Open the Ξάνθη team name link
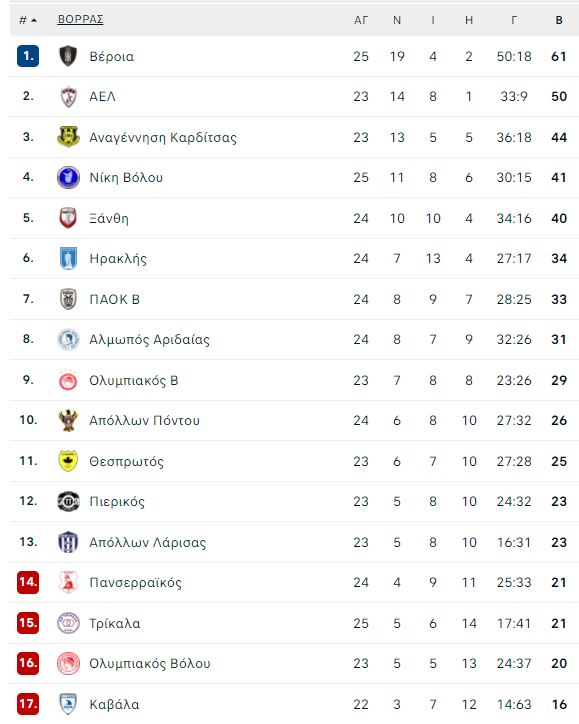 [109, 218]
